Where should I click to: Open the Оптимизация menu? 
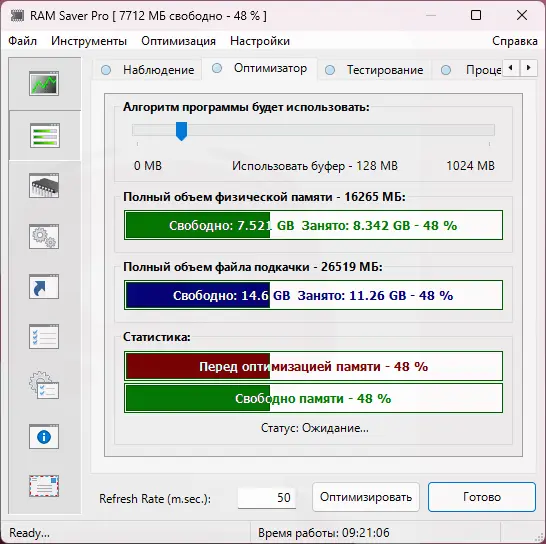point(178,41)
